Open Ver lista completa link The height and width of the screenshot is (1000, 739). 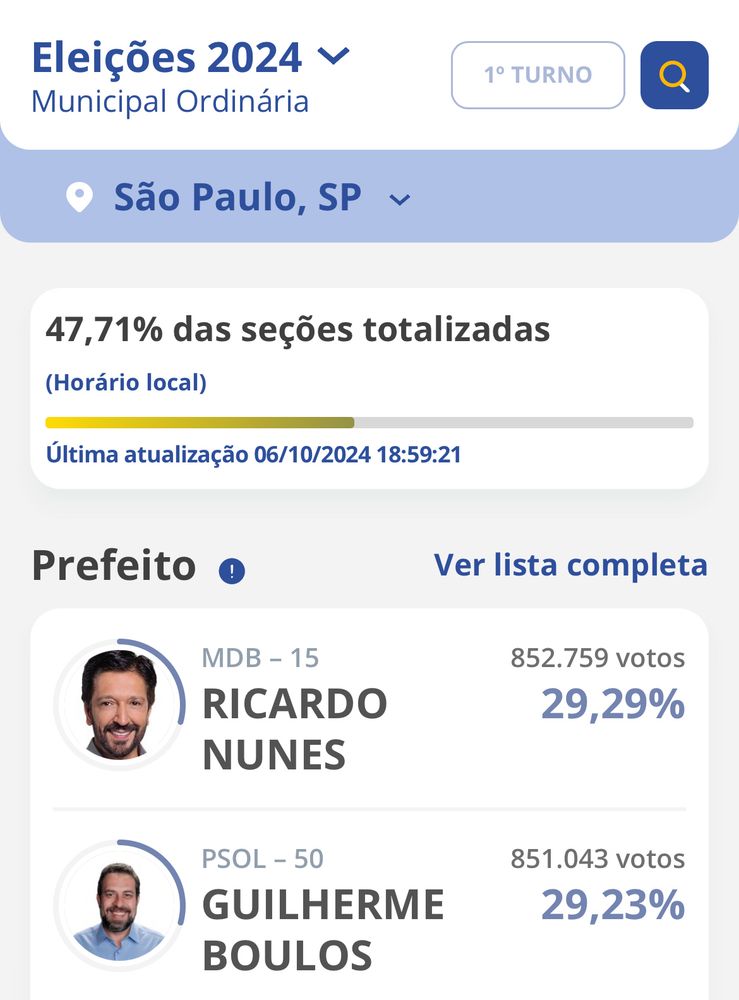click(x=571, y=565)
